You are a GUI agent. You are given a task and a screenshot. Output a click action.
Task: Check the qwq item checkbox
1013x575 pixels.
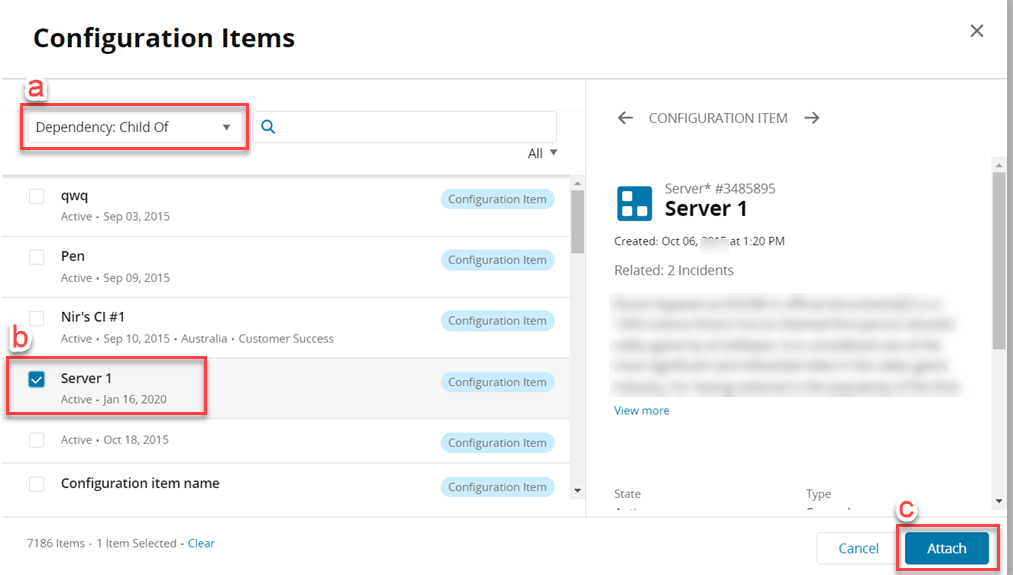coord(37,196)
